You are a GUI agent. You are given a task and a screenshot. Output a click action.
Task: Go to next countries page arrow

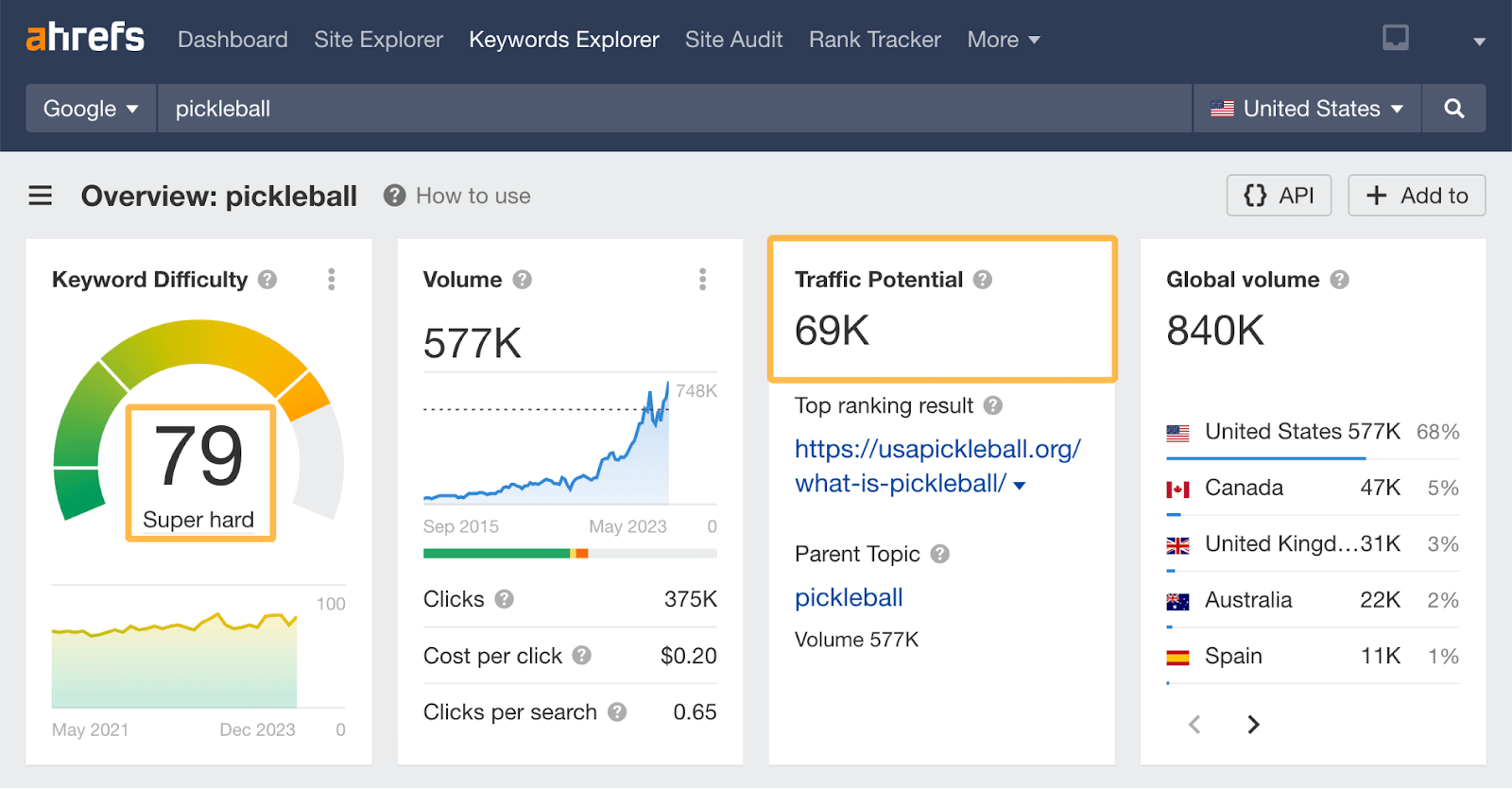[x=1253, y=725]
